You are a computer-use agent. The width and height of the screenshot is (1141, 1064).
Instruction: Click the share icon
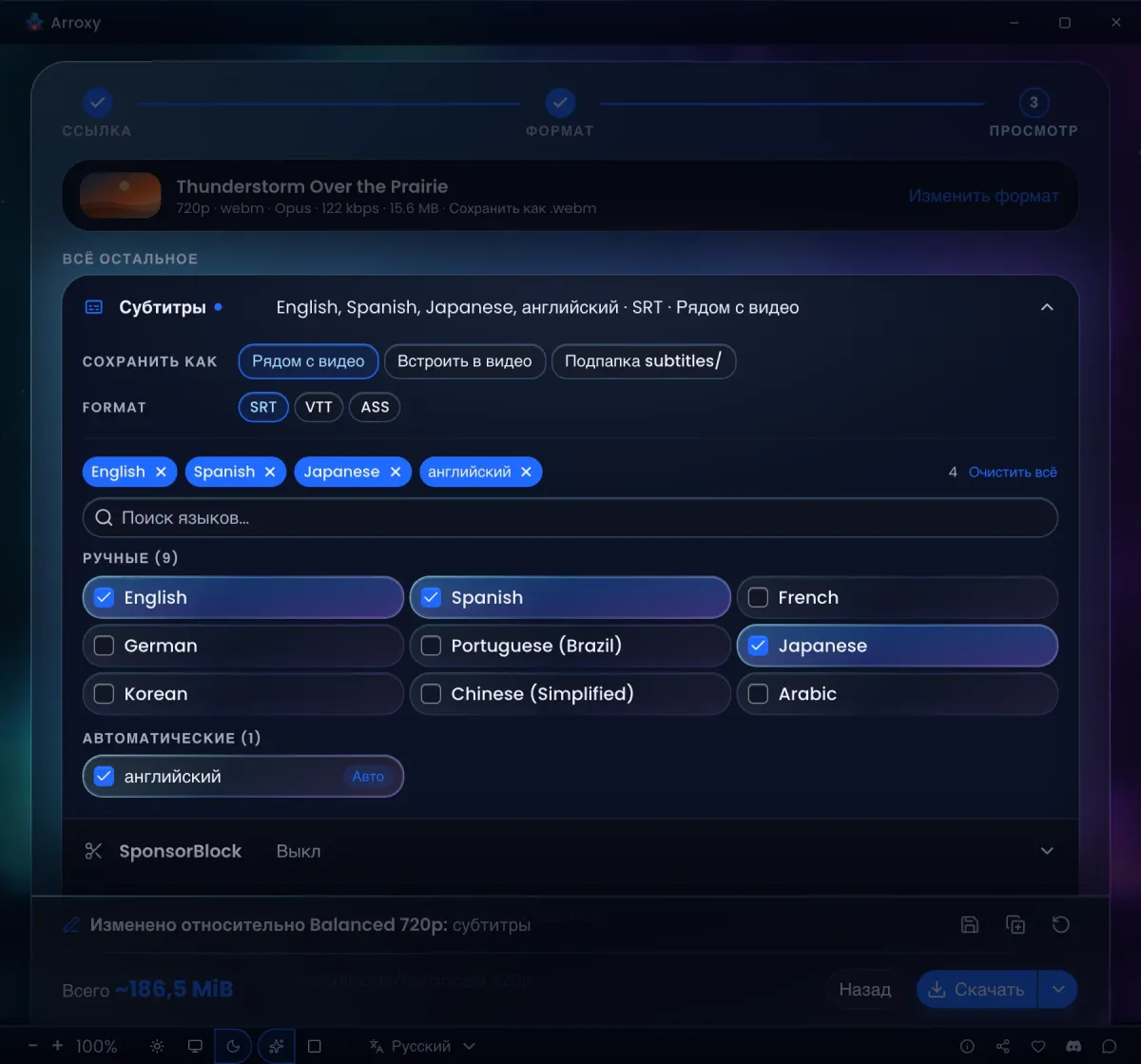click(1003, 1046)
